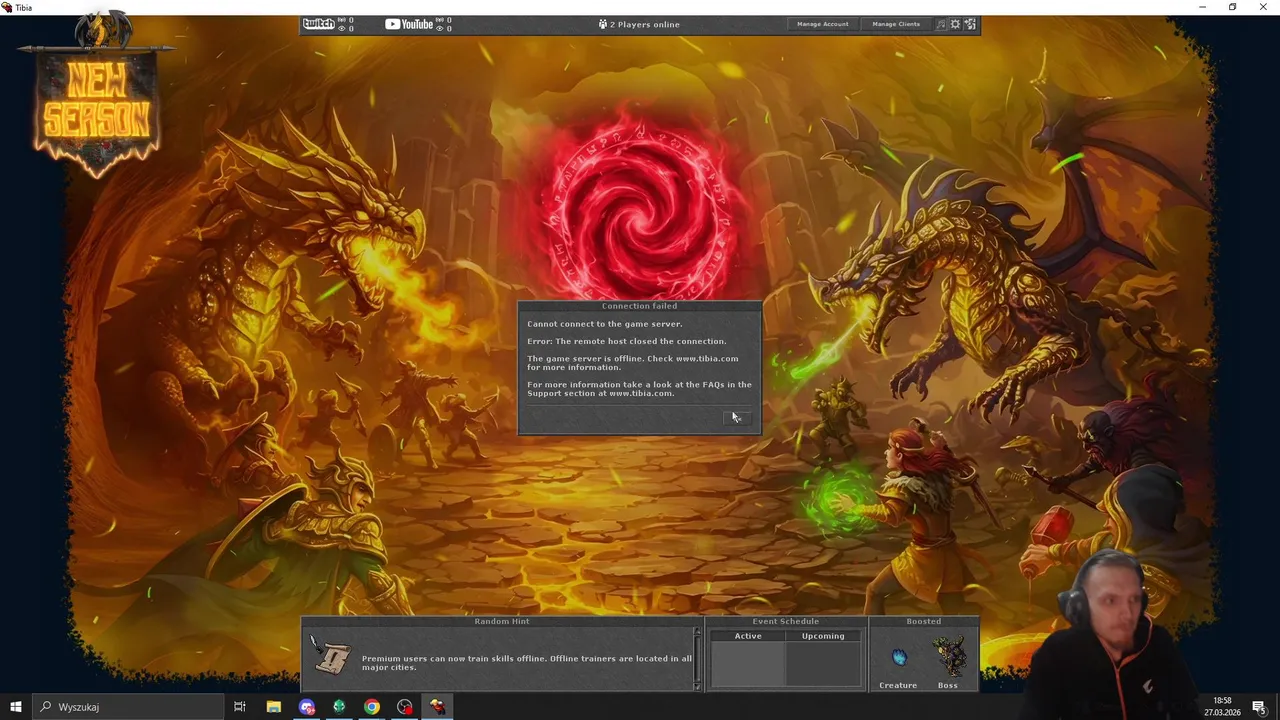Click the boosted Creature icon
Viewport: 1280px width, 720px height.
pyautogui.click(x=898, y=657)
